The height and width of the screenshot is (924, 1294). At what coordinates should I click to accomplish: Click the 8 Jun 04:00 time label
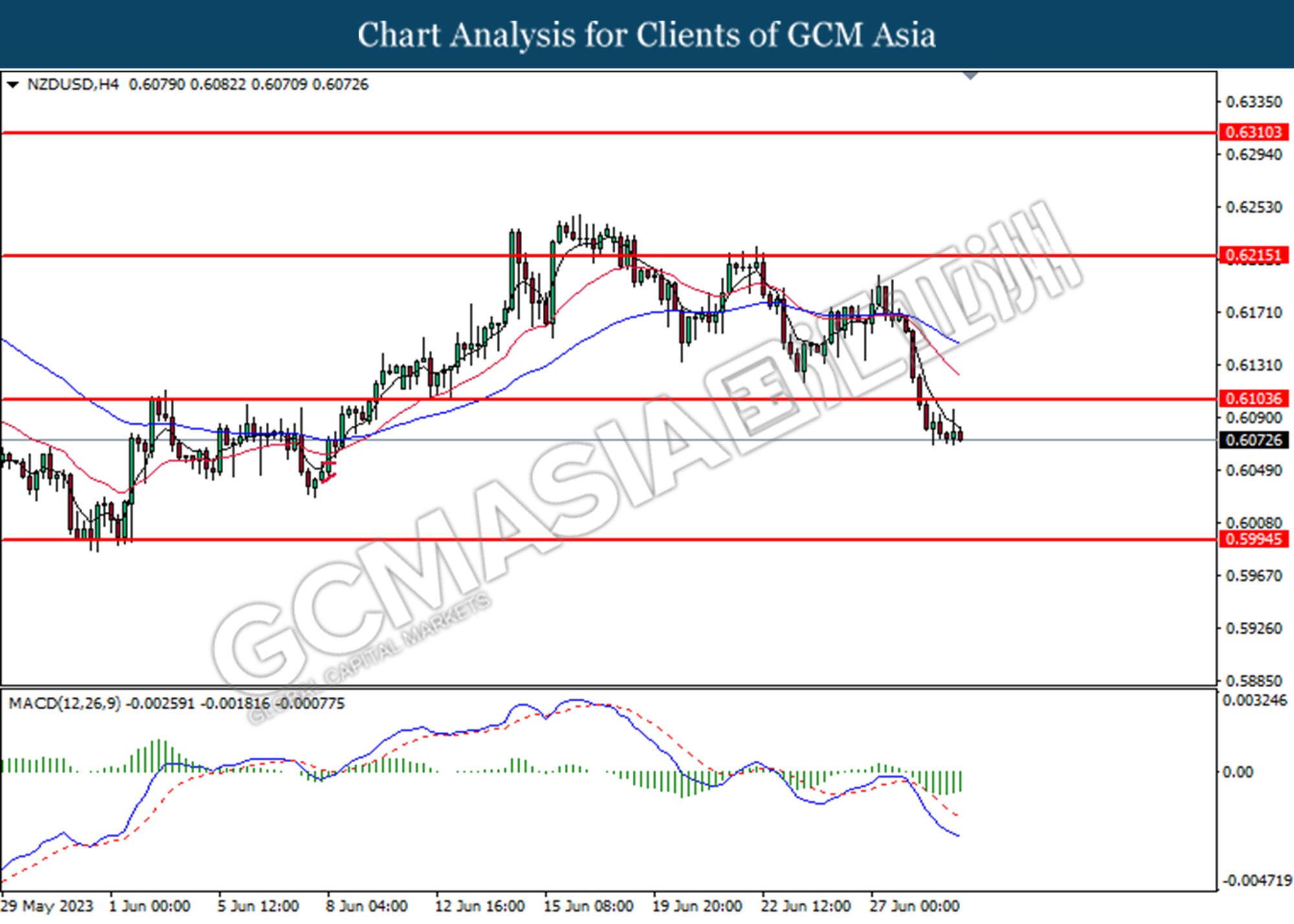coord(366,906)
